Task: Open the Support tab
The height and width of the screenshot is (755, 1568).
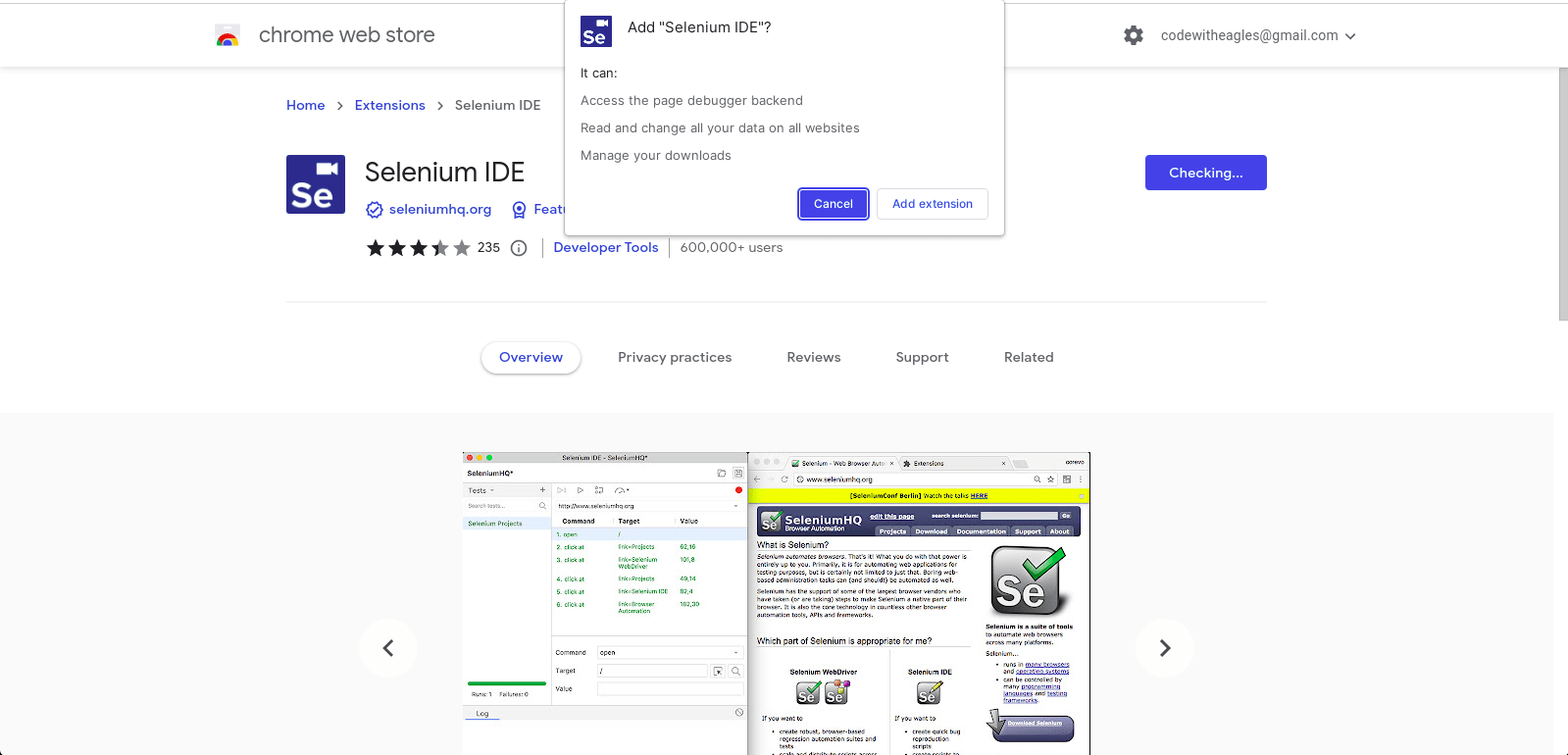Action: pos(923,357)
